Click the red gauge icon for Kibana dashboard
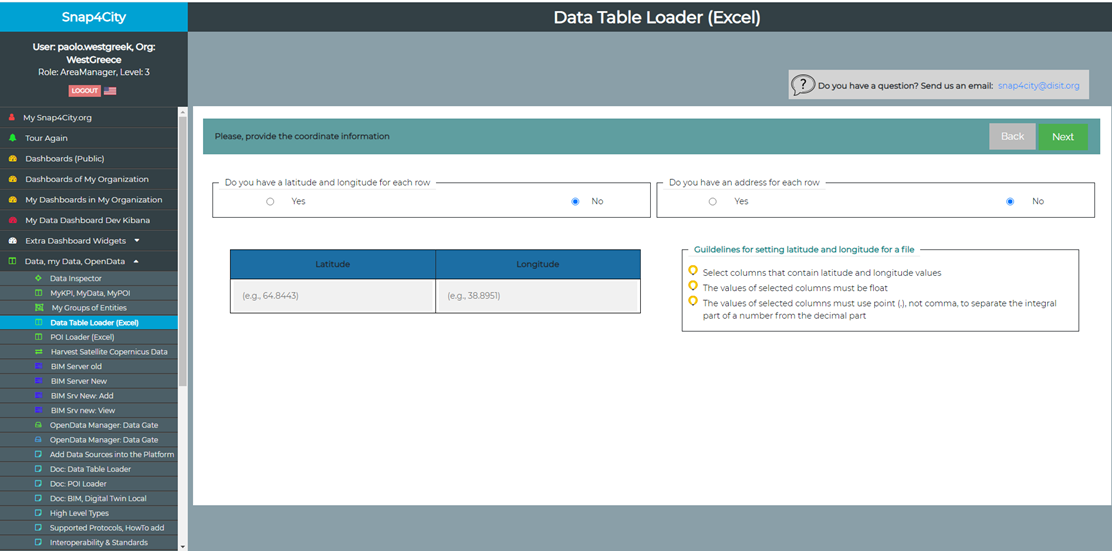This screenshot has width=1112, height=551. 12,220
